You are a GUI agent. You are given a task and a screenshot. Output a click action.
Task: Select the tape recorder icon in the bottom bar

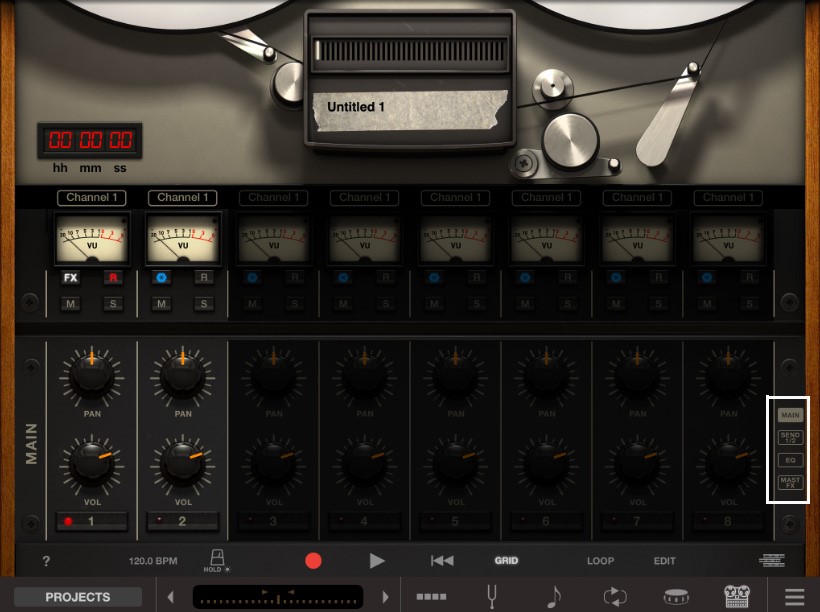(737, 597)
